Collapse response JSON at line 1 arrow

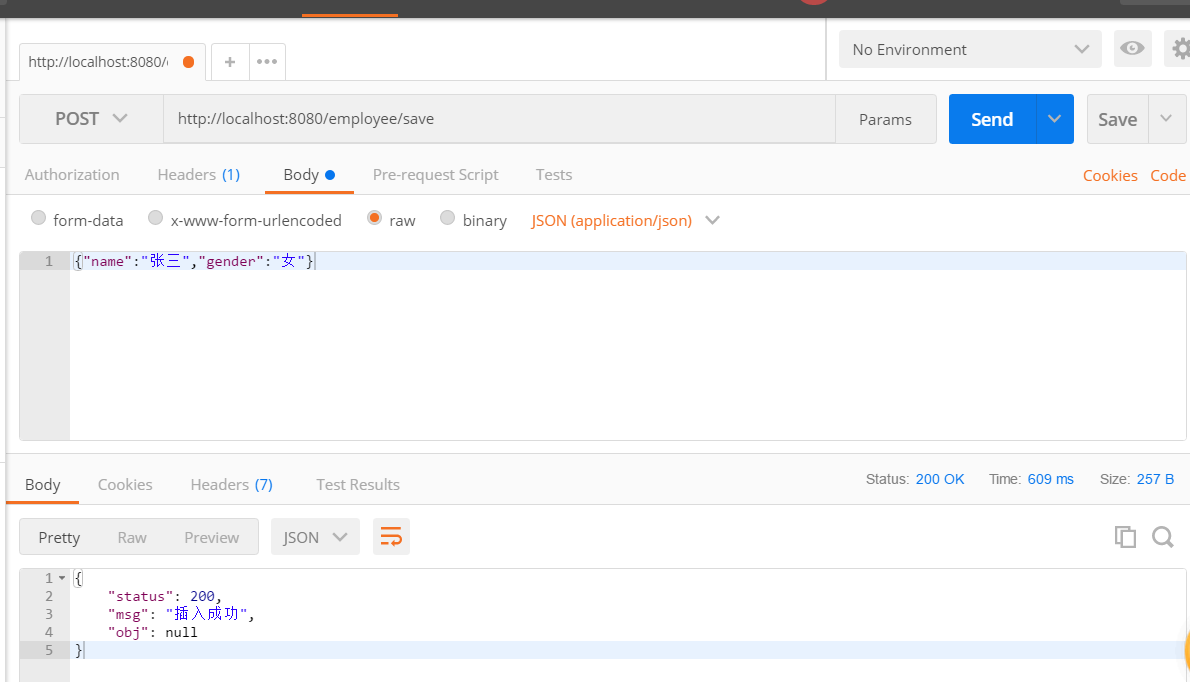(x=62, y=578)
